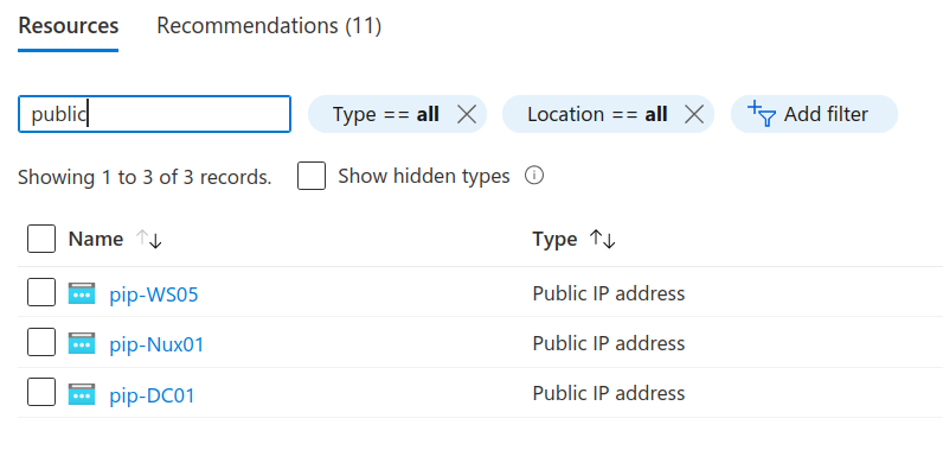The width and height of the screenshot is (944, 450).
Task: Select the checkbox for pip-WS05
Action: (x=41, y=293)
